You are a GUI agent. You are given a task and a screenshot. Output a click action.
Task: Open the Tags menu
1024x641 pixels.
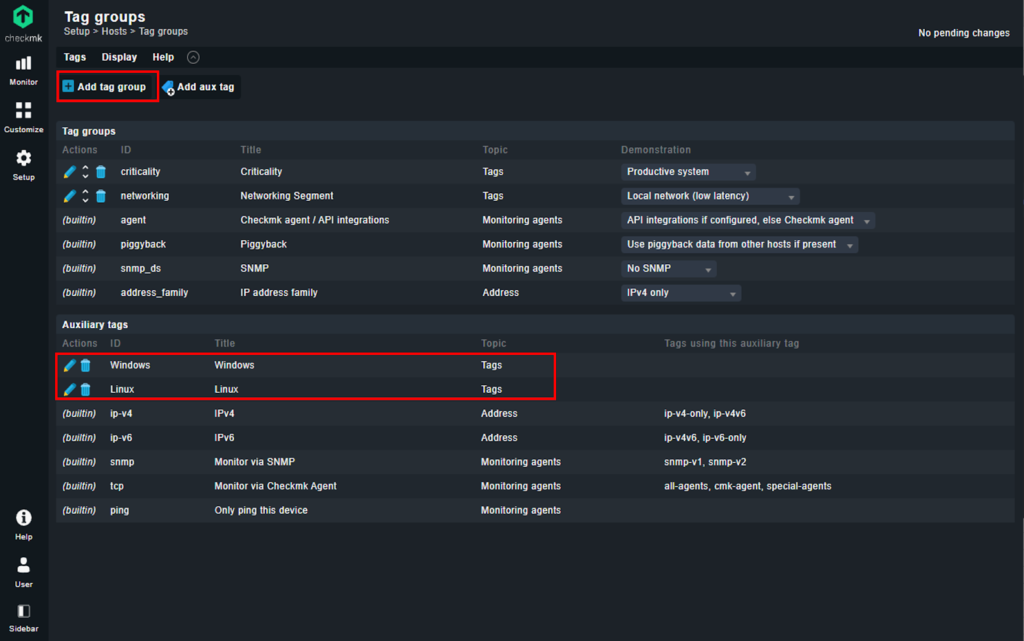point(74,57)
